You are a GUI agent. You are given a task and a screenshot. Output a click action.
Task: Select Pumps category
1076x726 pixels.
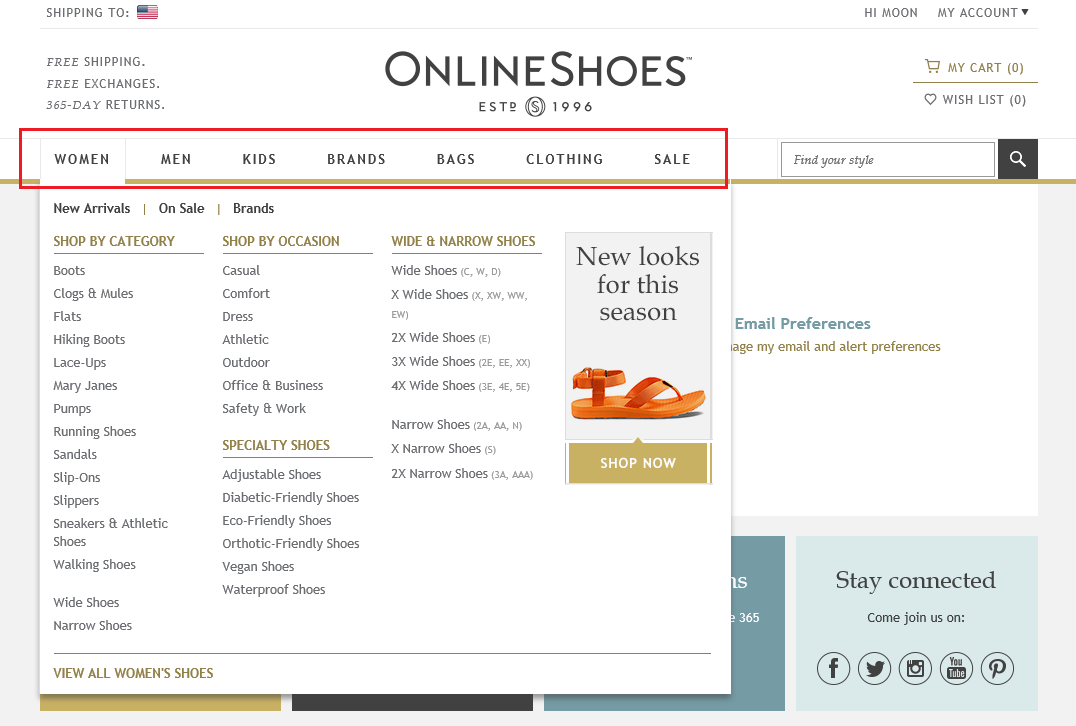tap(72, 408)
